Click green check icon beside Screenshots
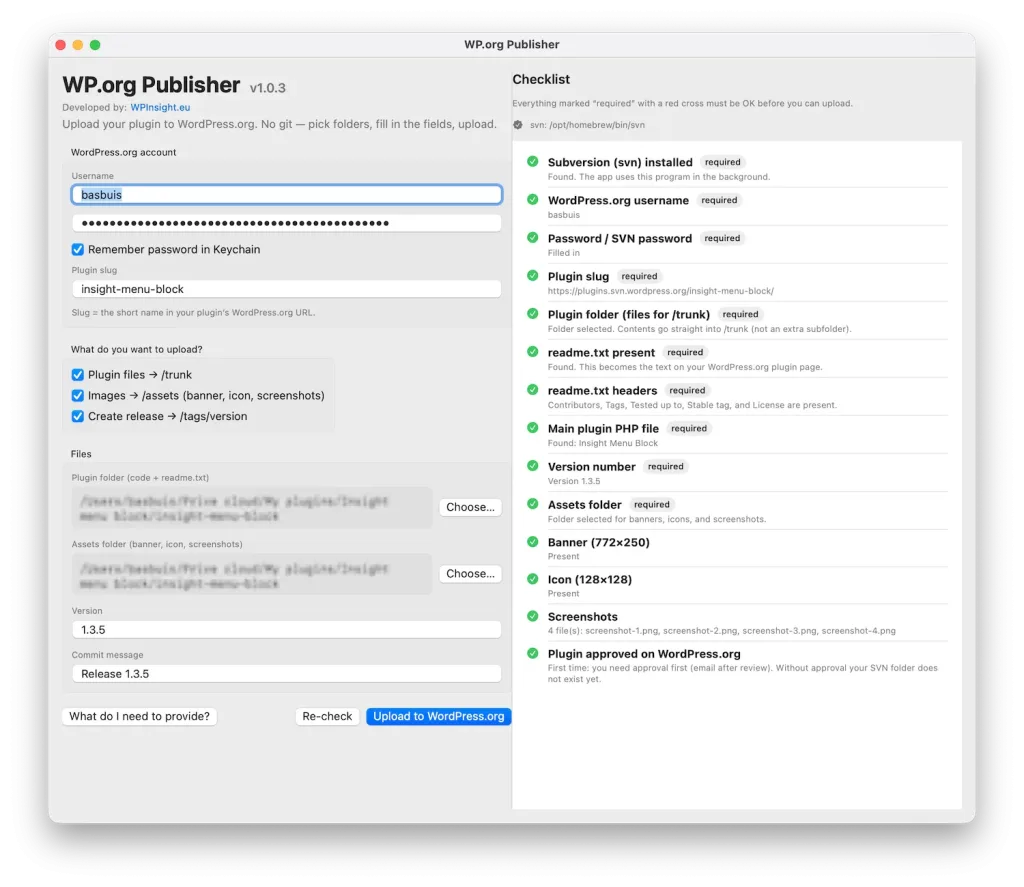The width and height of the screenshot is (1024, 887). 533,616
